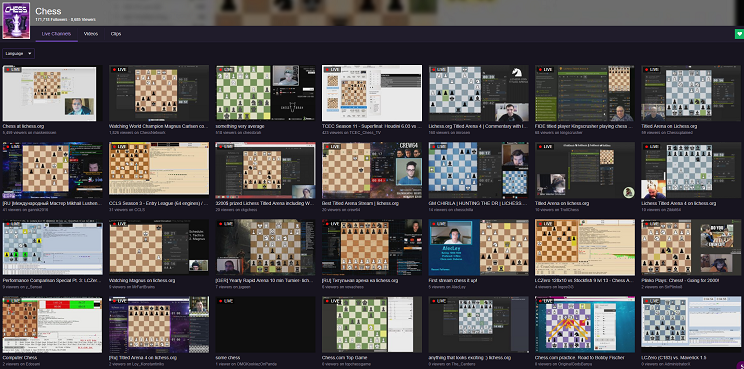Open the 'Chess.com Top Game' thumbnail
This screenshot has height=369, width=744.
click(x=372, y=325)
